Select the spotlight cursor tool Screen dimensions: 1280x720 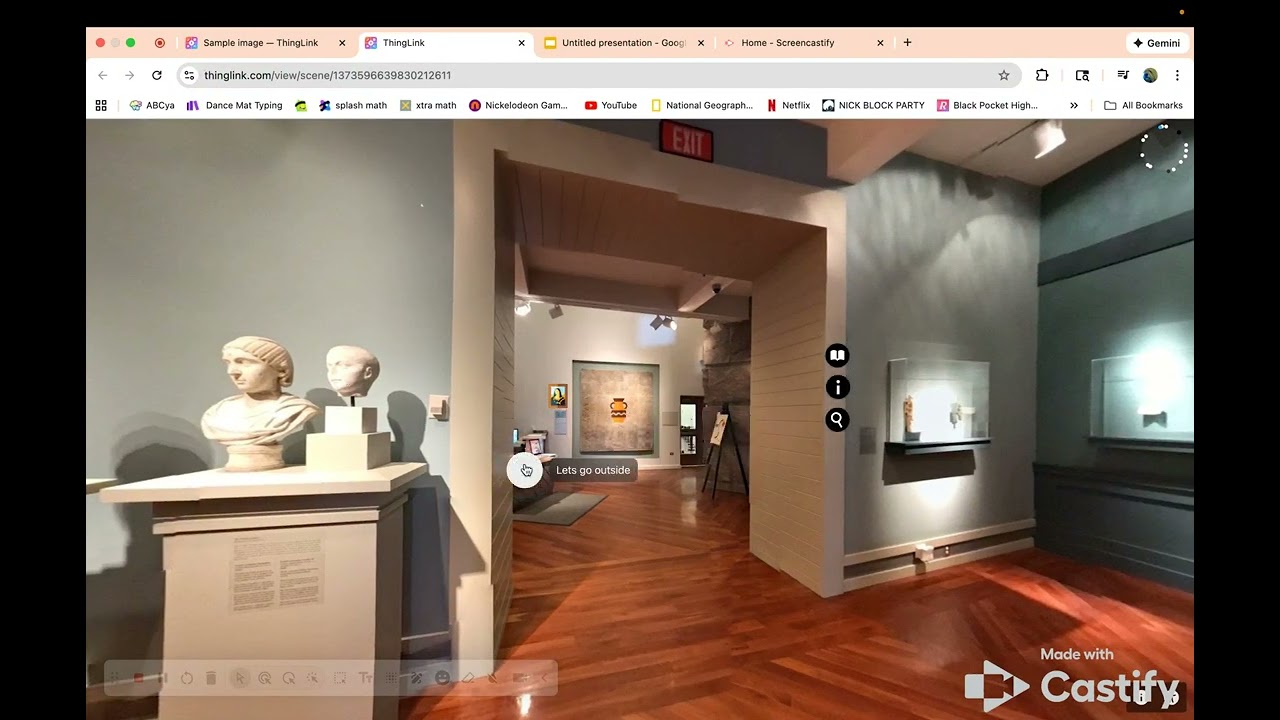(x=289, y=678)
